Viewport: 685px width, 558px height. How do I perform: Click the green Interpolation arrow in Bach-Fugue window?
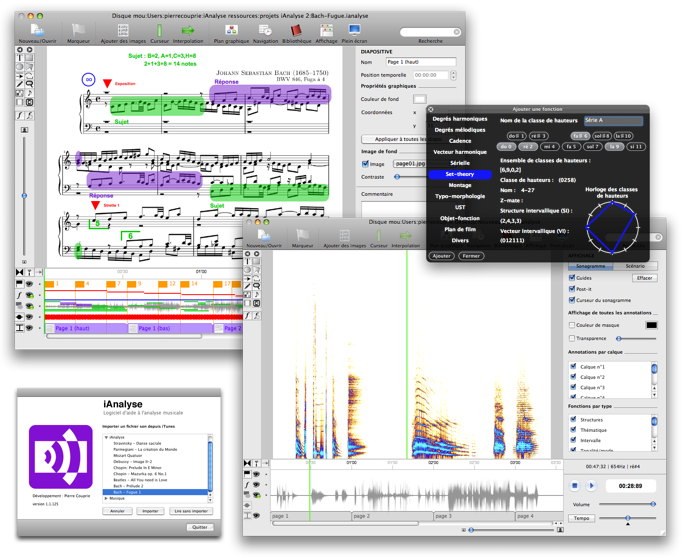click(188, 30)
